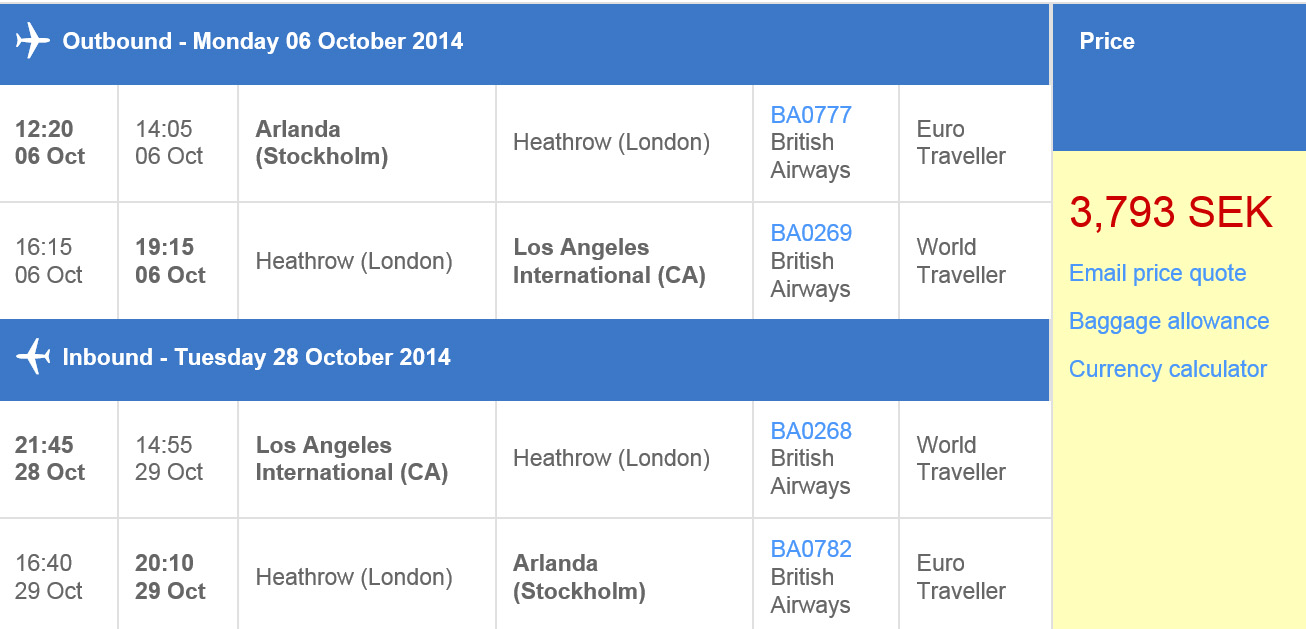1306x629 pixels.
Task: Select the 12:20 departure time cell
Action: (x=50, y=142)
